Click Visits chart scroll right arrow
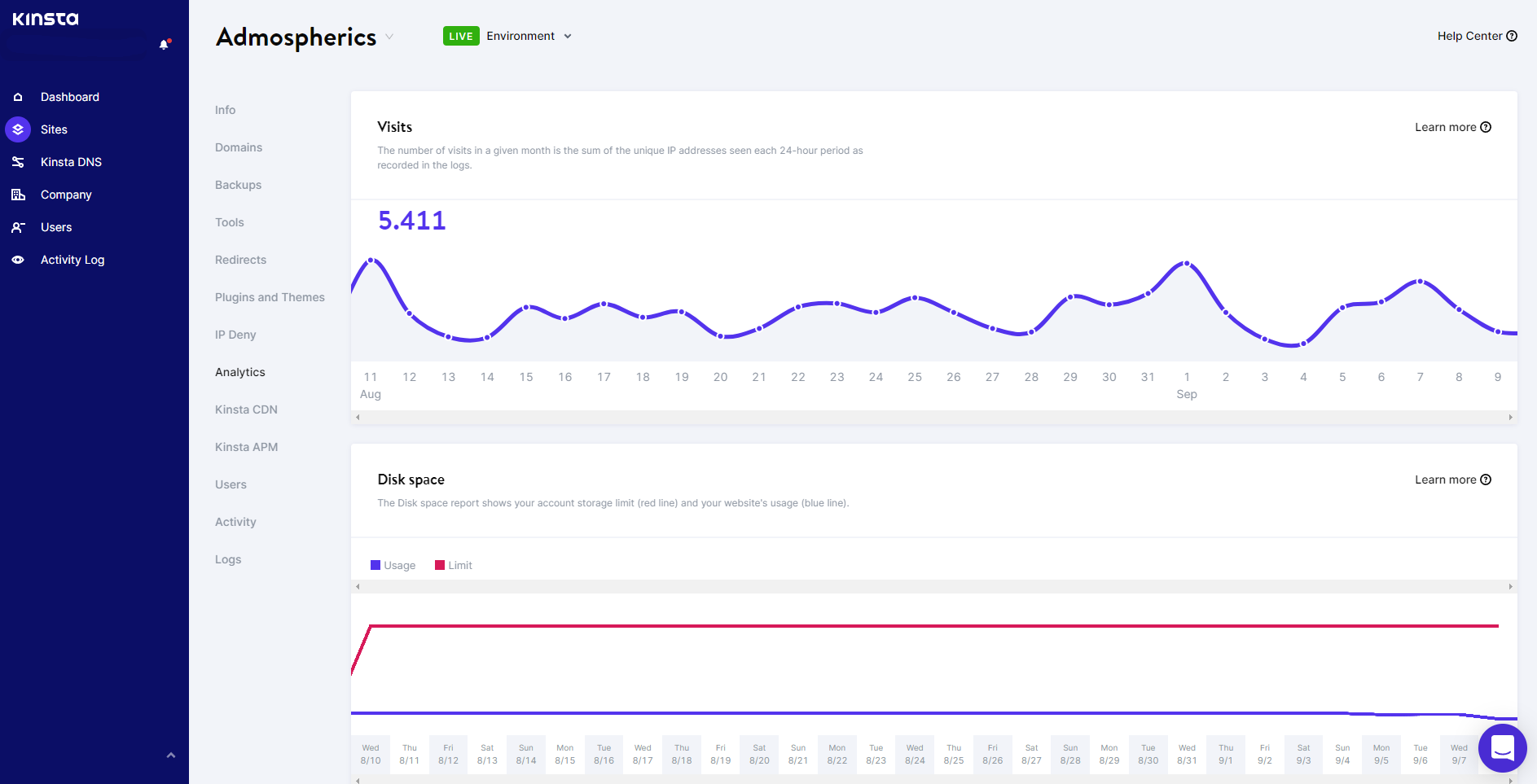The image size is (1537, 784). pyautogui.click(x=1511, y=417)
